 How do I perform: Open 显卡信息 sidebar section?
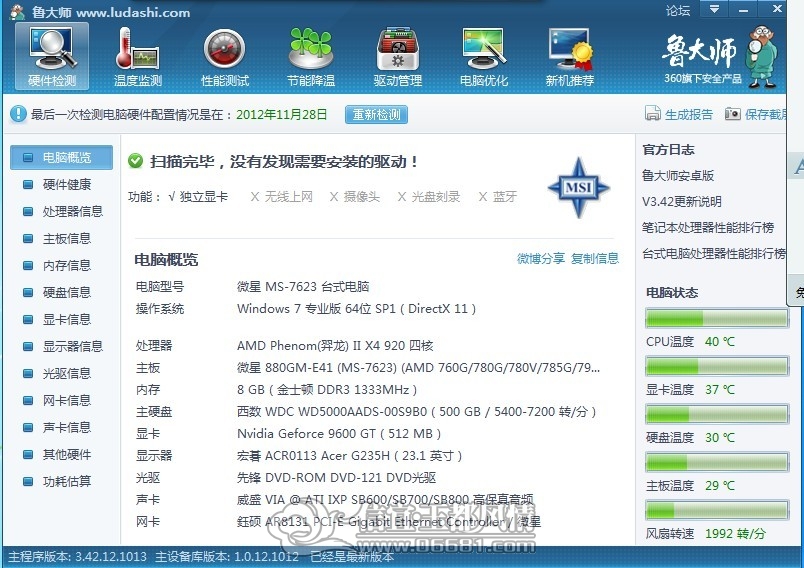click(62, 319)
